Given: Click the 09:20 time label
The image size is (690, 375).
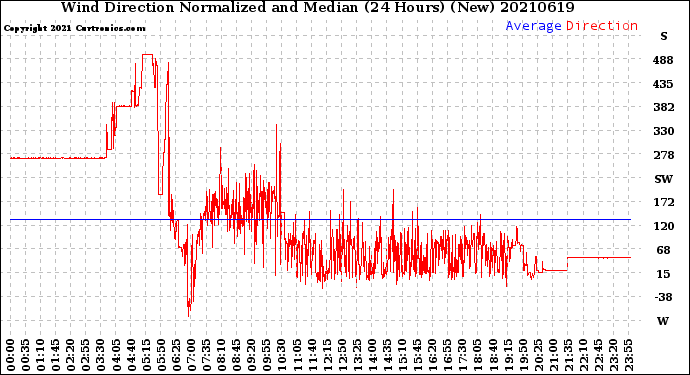Looking at the screenshot, I should coord(252,355).
